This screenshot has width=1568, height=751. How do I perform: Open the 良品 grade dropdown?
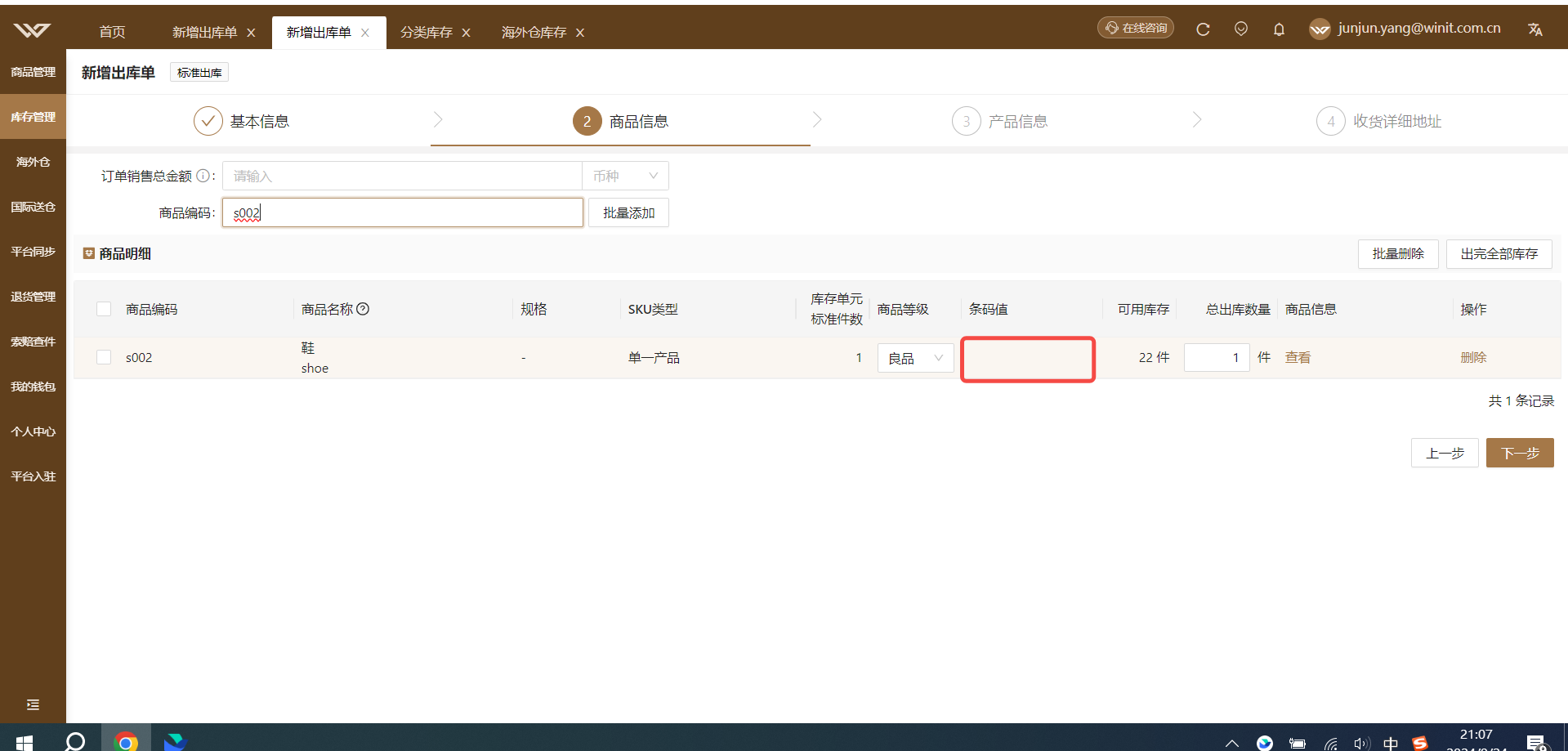915,358
